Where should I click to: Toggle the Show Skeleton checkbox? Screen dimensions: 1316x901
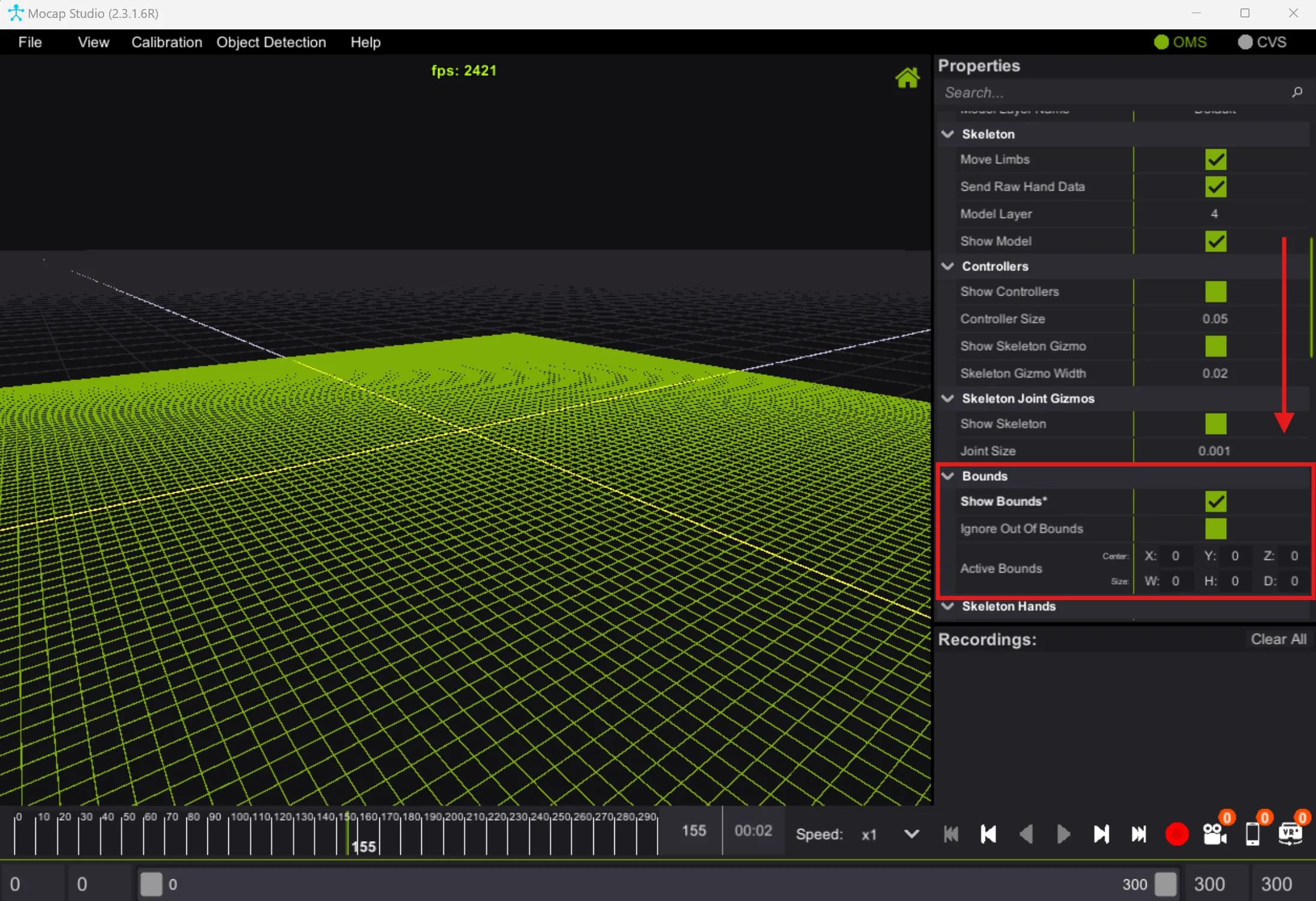(x=1216, y=424)
